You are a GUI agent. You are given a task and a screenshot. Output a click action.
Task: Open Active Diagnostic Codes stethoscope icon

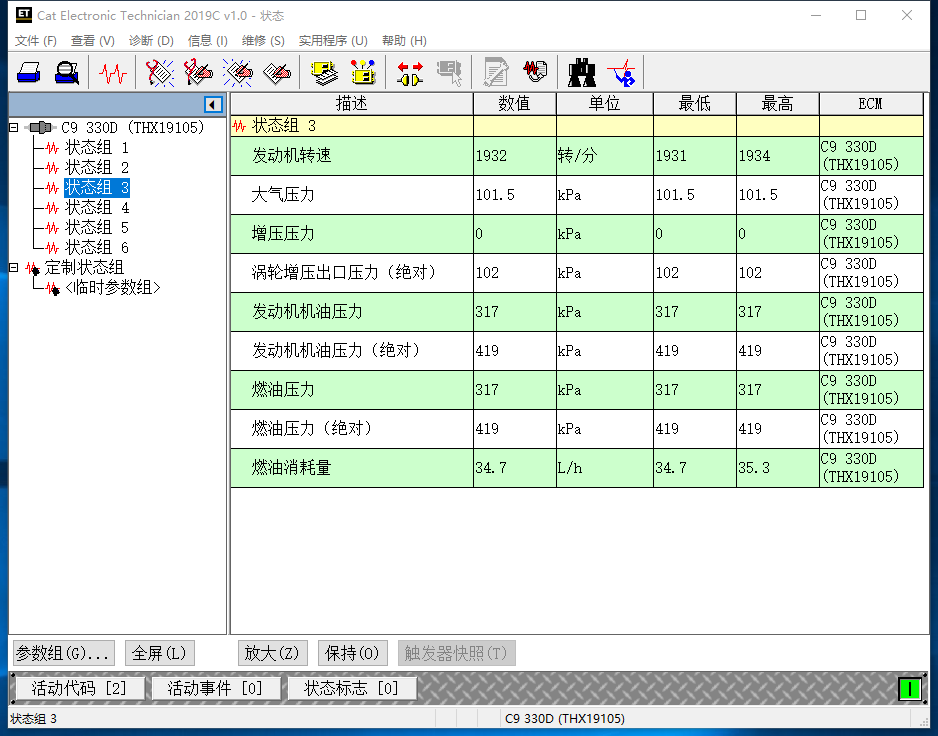coord(160,73)
